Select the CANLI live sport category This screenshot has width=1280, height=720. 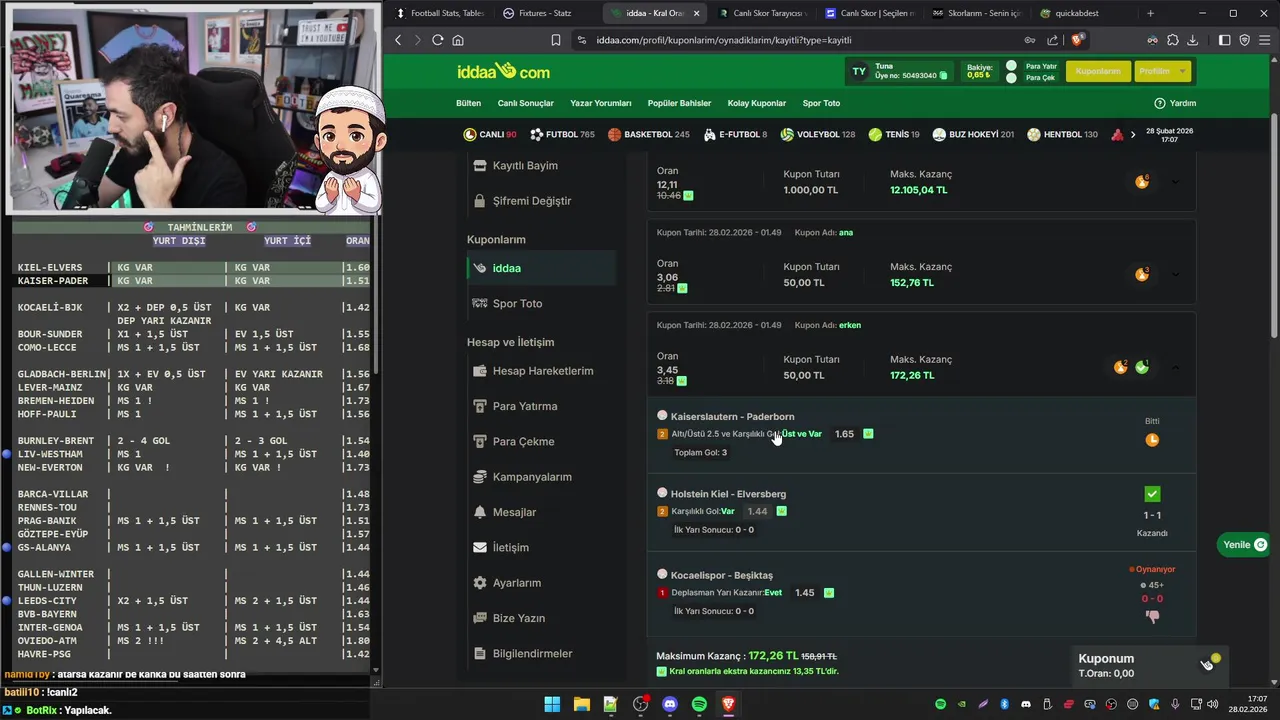point(490,134)
